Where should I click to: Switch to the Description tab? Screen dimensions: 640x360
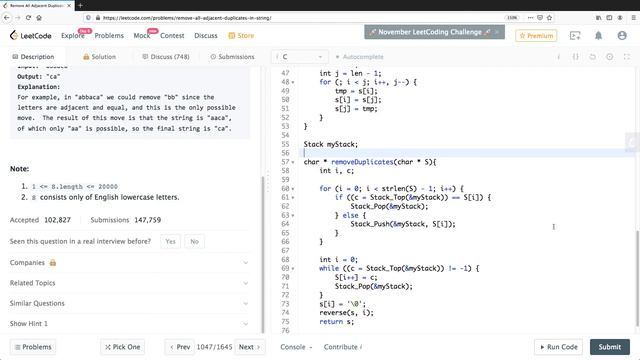coord(33,57)
